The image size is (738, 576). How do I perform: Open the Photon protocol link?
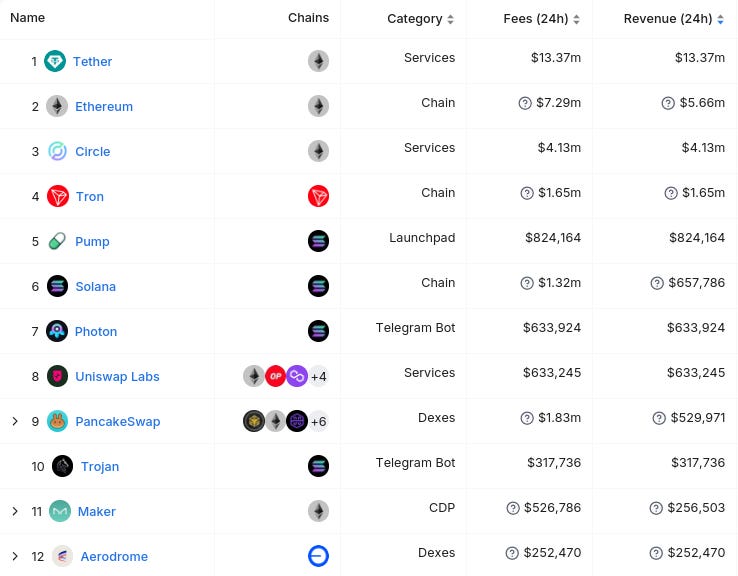(x=96, y=331)
